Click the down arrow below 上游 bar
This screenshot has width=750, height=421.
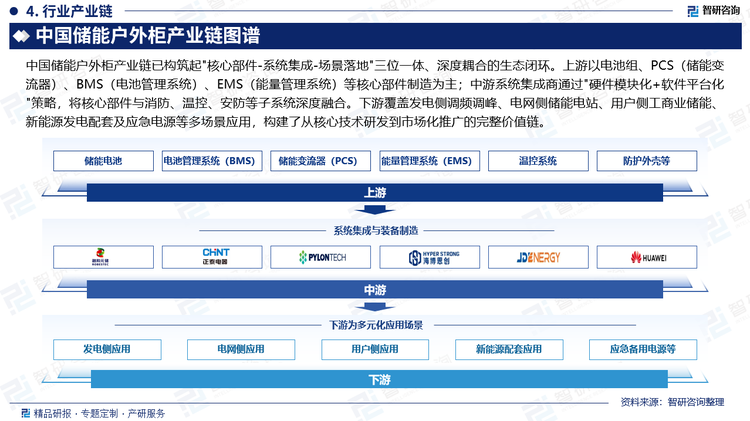[x=375, y=210]
